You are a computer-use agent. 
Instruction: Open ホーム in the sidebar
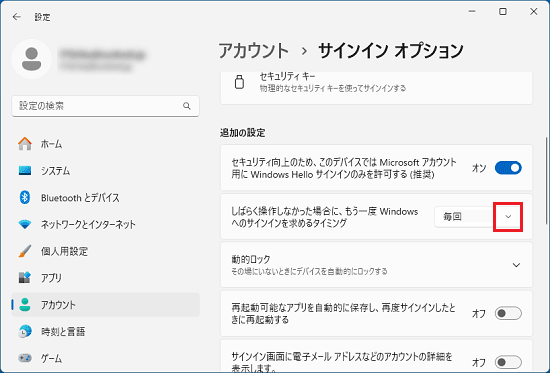[105, 144]
